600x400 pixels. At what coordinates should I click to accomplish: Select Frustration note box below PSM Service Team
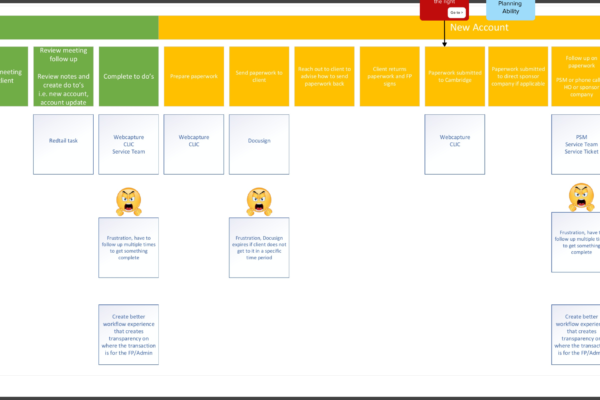coord(576,242)
